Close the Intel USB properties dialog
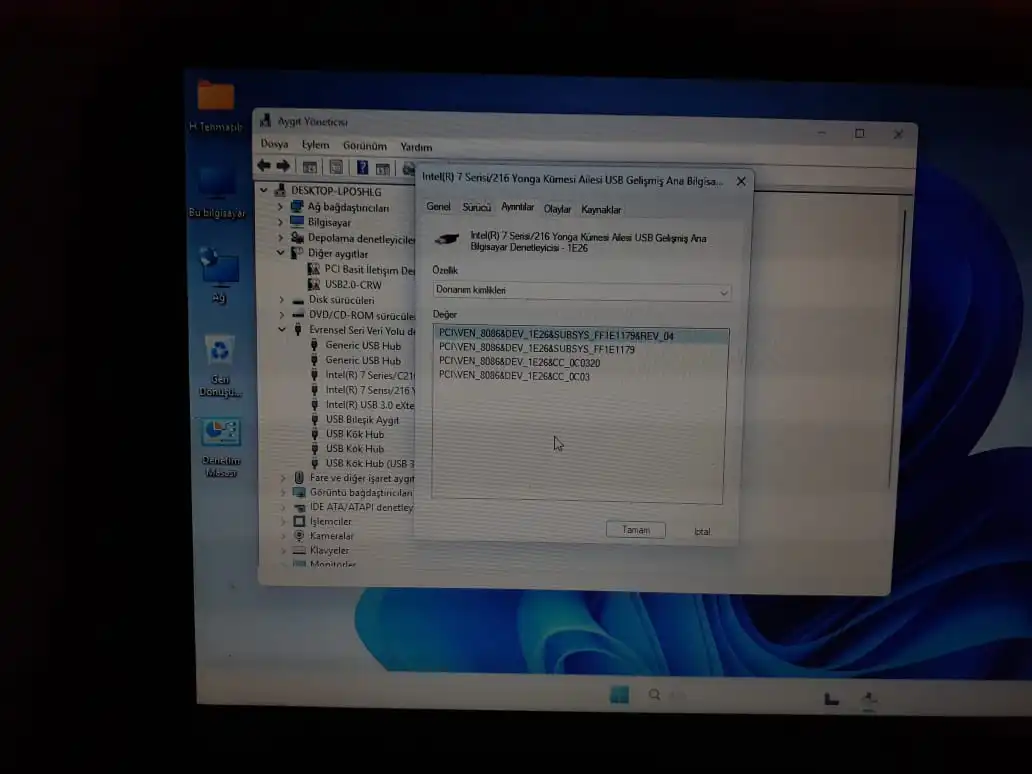The height and width of the screenshot is (774, 1032). (741, 181)
